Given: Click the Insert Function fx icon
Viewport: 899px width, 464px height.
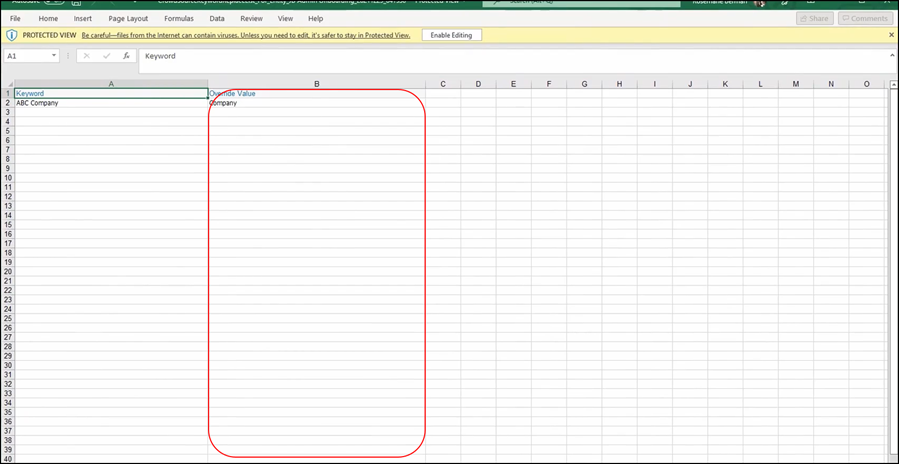Looking at the screenshot, I should point(126,56).
